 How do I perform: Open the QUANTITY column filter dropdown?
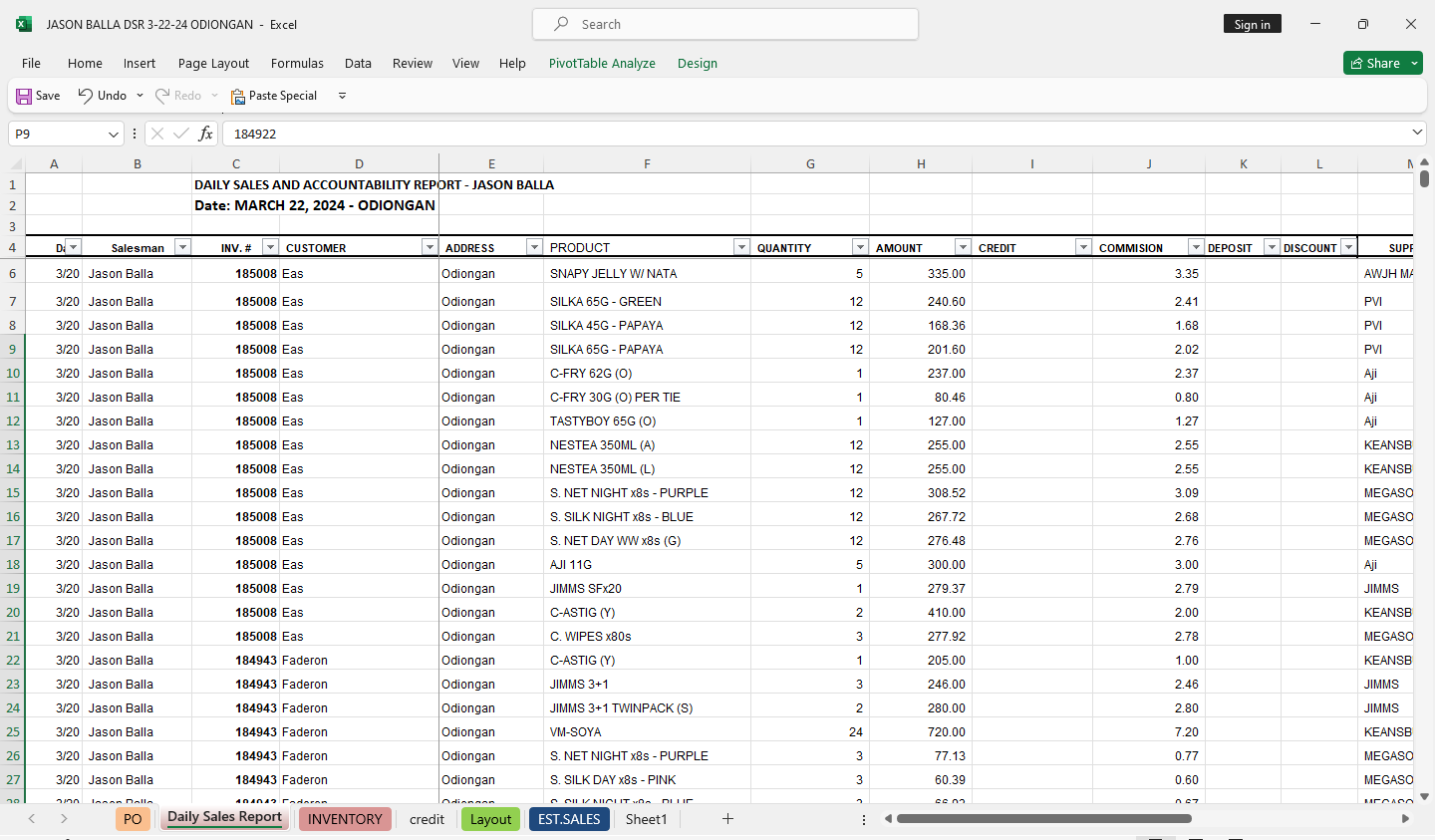pyautogui.click(x=860, y=247)
